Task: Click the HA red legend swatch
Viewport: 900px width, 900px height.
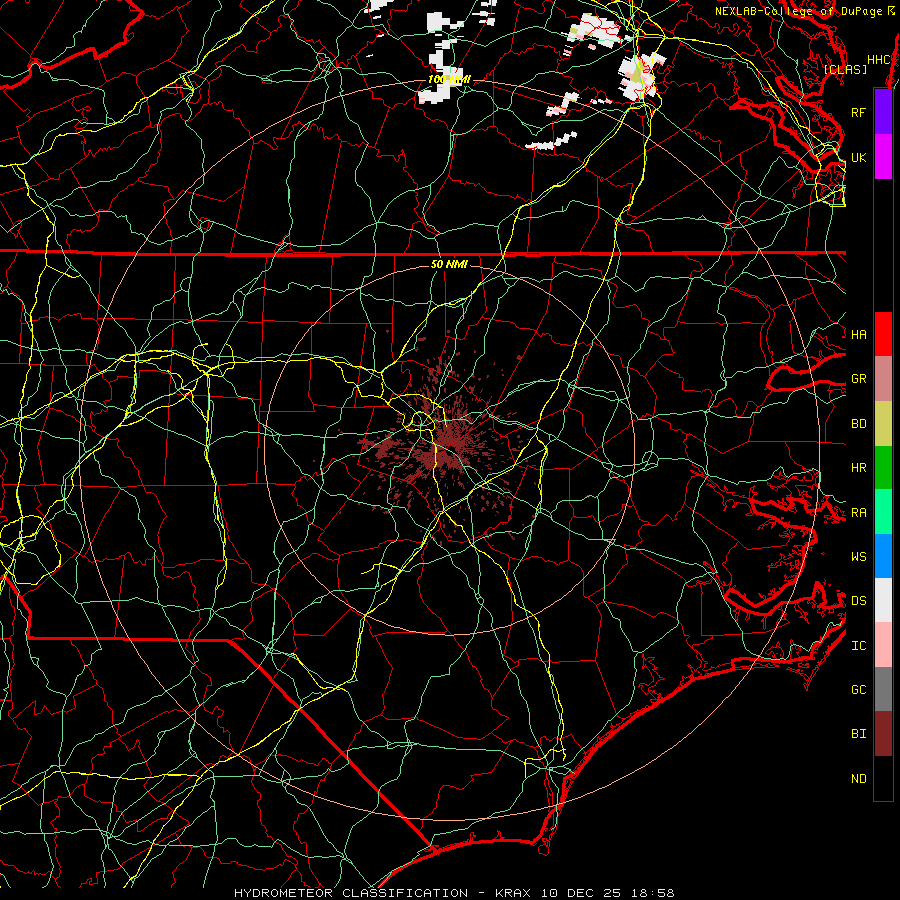Action: (x=883, y=334)
